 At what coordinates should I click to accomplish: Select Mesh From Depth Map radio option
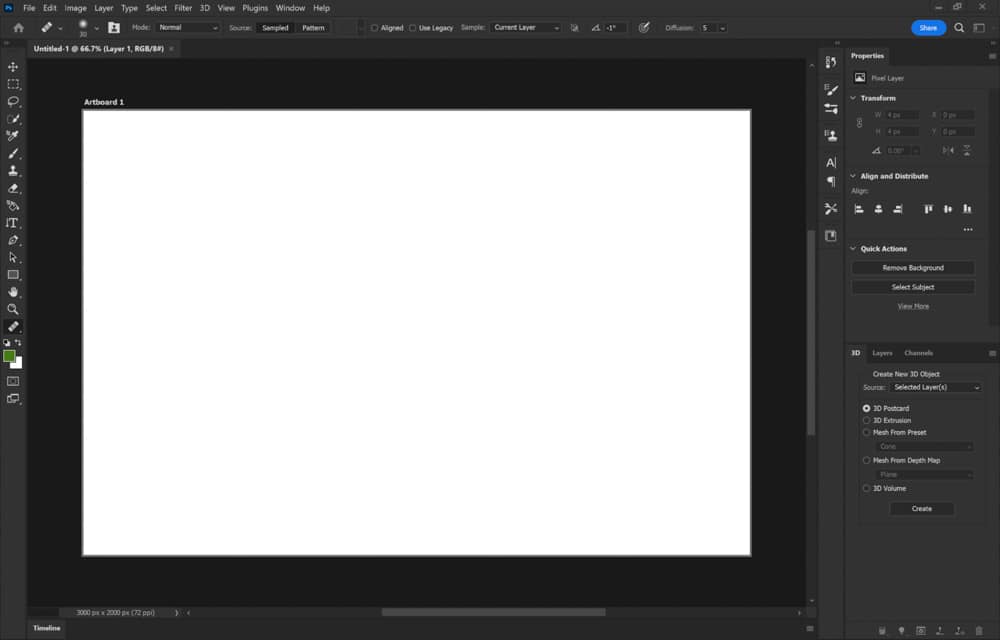point(866,460)
